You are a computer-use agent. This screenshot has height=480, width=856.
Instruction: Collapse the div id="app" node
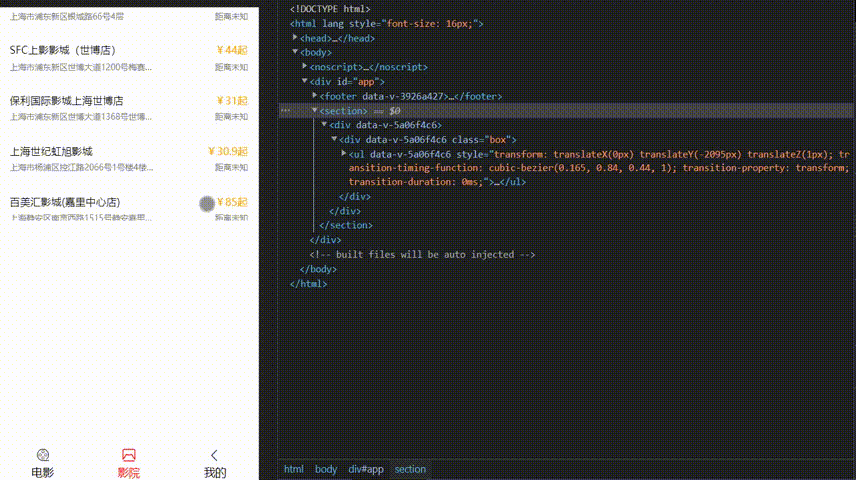[305, 81]
